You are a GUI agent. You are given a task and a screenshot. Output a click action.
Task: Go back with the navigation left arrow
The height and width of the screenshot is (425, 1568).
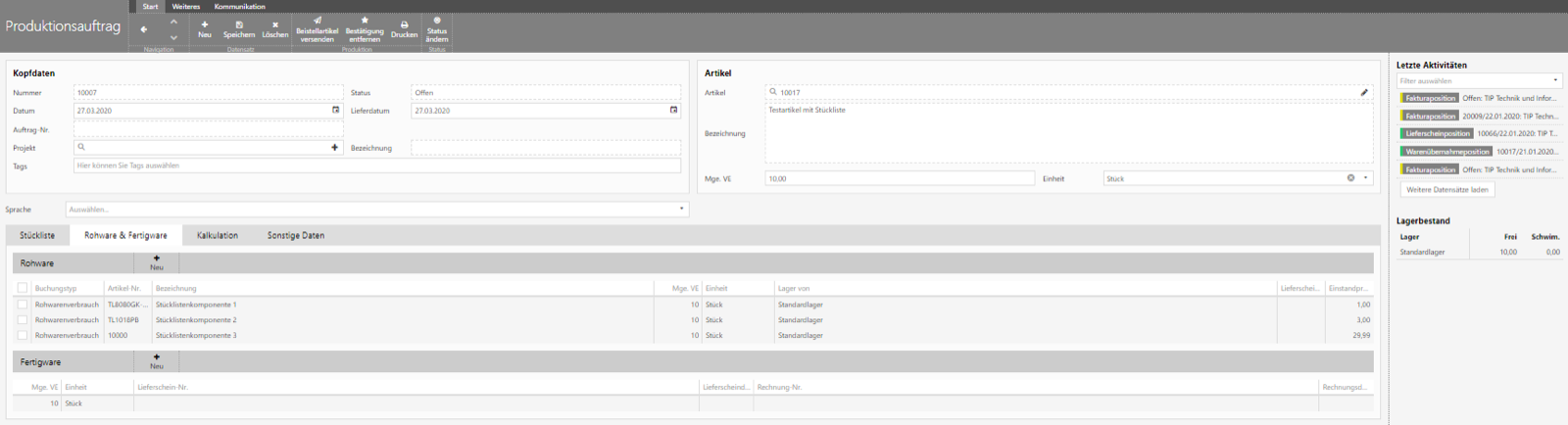144,29
